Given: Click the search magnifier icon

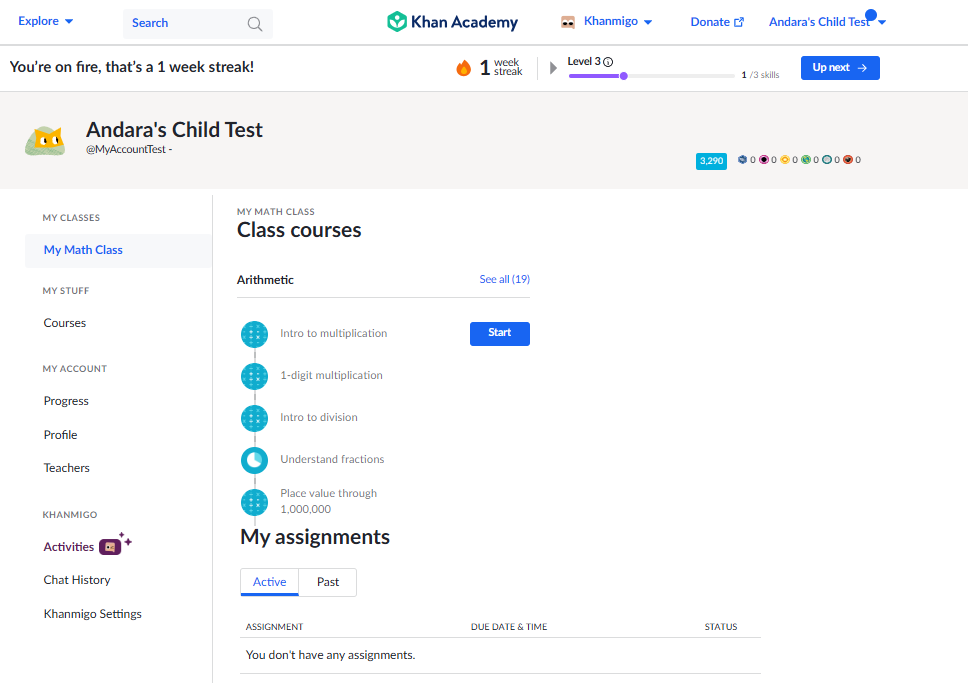Looking at the screenshot, I should tap(254, 23).
